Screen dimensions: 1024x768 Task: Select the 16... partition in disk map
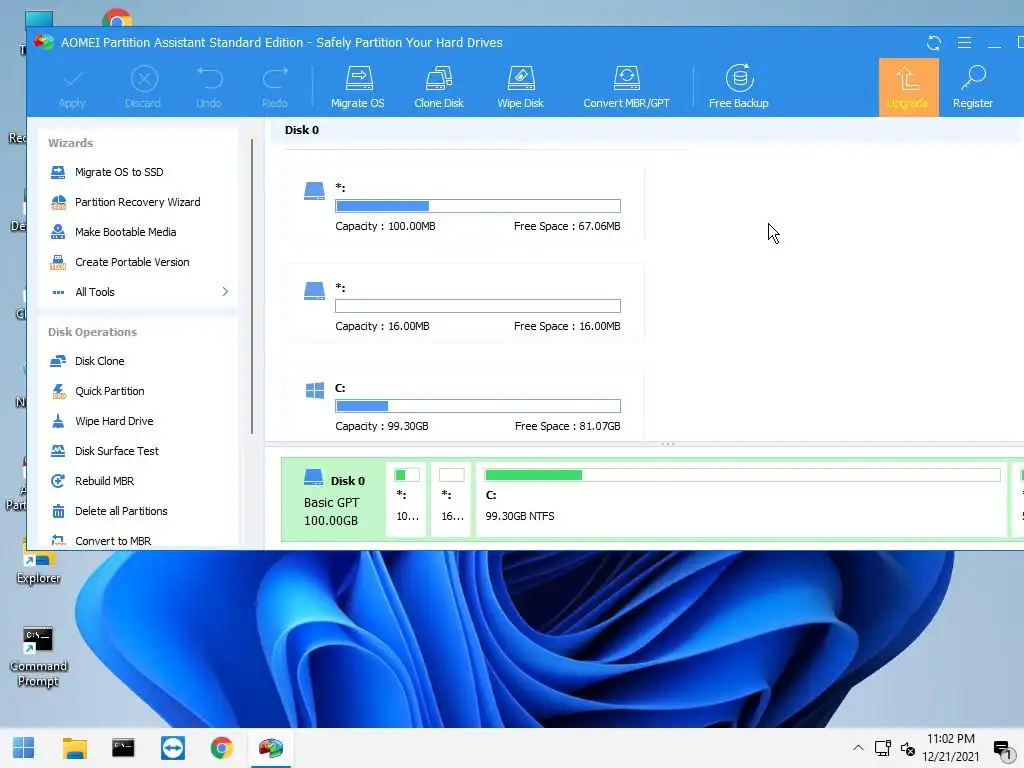(x=451, y=500)
